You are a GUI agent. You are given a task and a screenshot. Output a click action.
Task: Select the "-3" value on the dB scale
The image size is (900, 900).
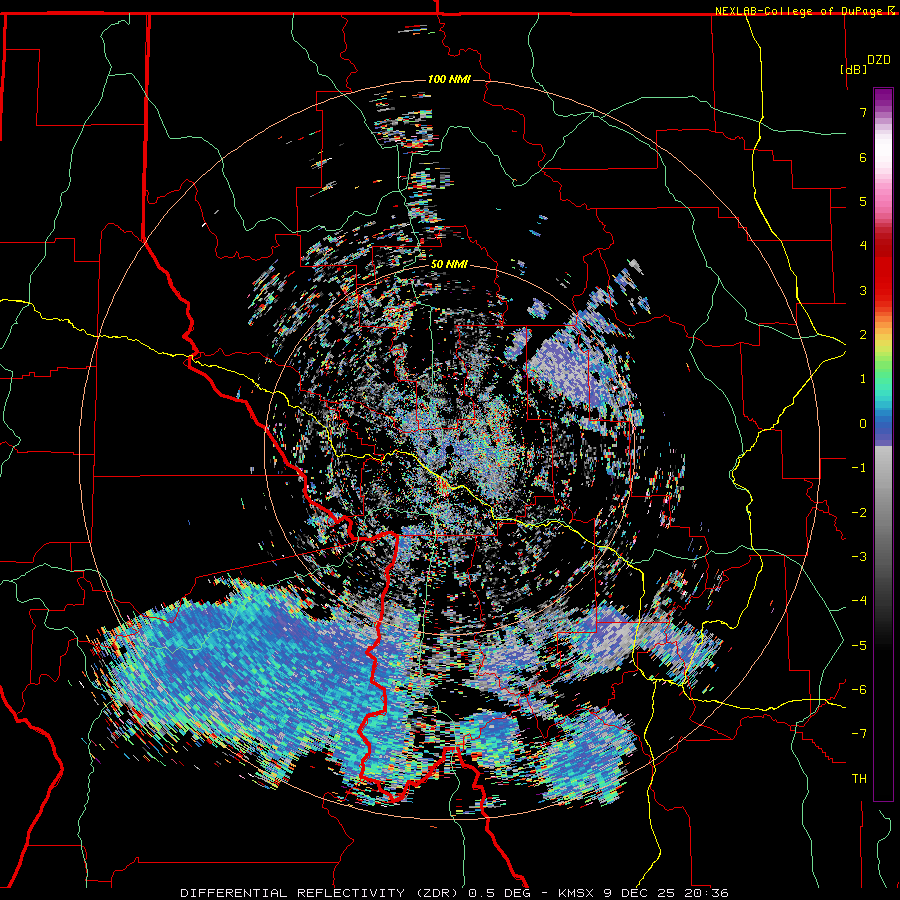[859, 556]
